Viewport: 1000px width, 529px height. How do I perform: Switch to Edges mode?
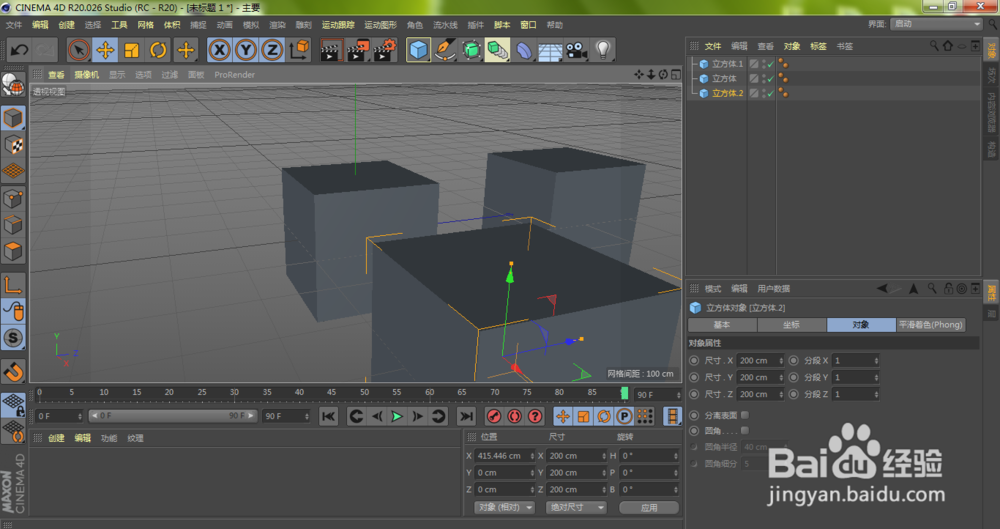point(13,225)
